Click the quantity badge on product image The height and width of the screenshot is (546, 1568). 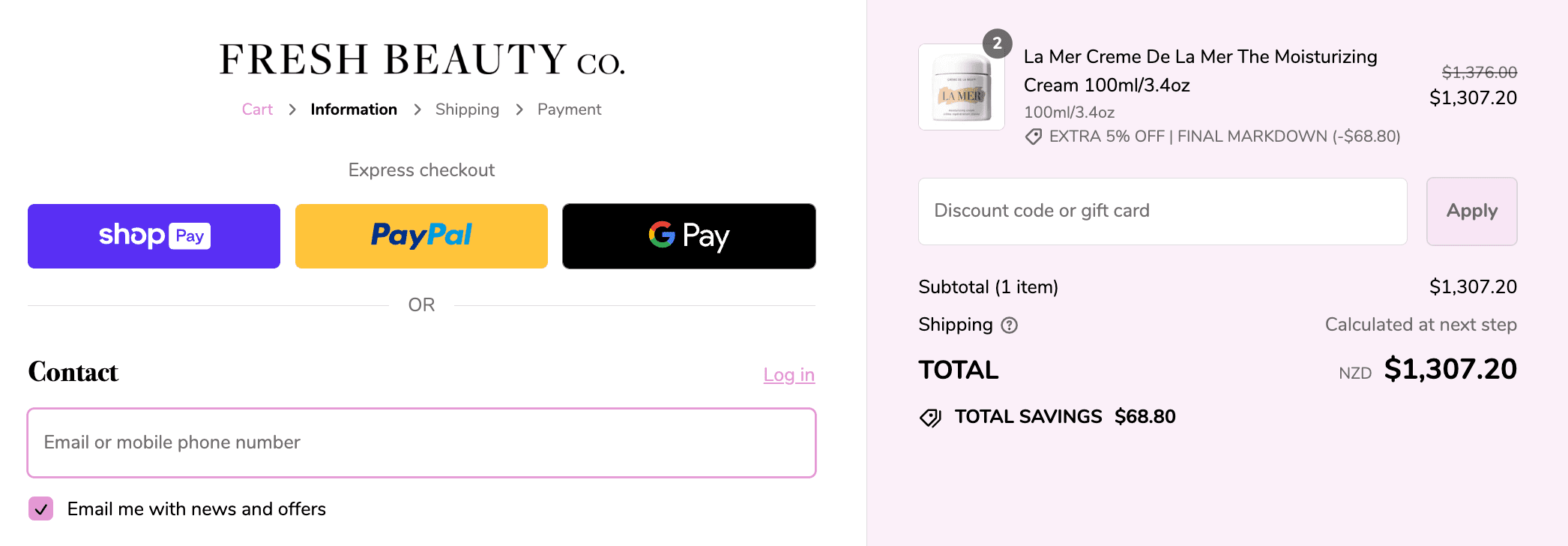pyautogui.click(x=997, y=43)
